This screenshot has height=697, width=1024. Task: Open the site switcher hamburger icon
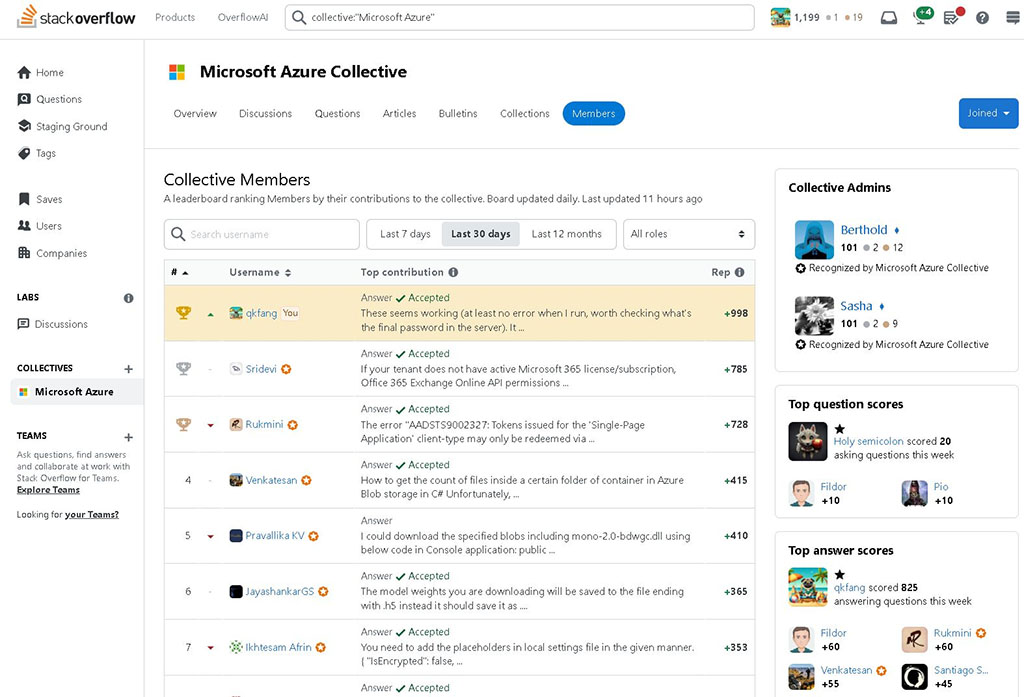1013,18
